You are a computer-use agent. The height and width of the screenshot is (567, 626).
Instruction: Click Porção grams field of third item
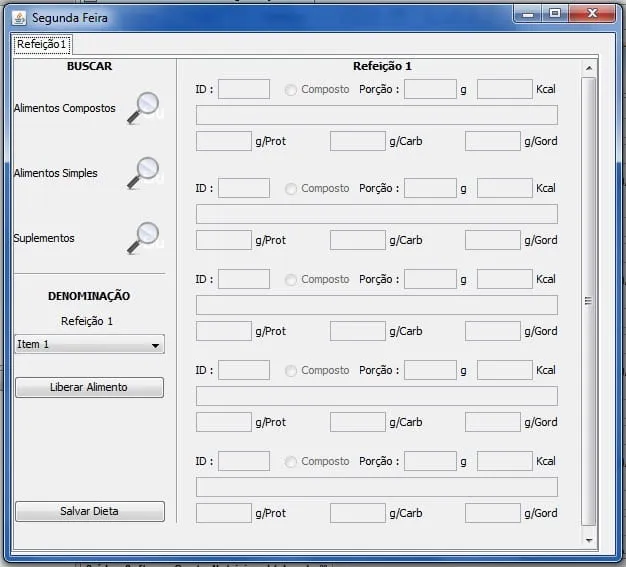430,279
